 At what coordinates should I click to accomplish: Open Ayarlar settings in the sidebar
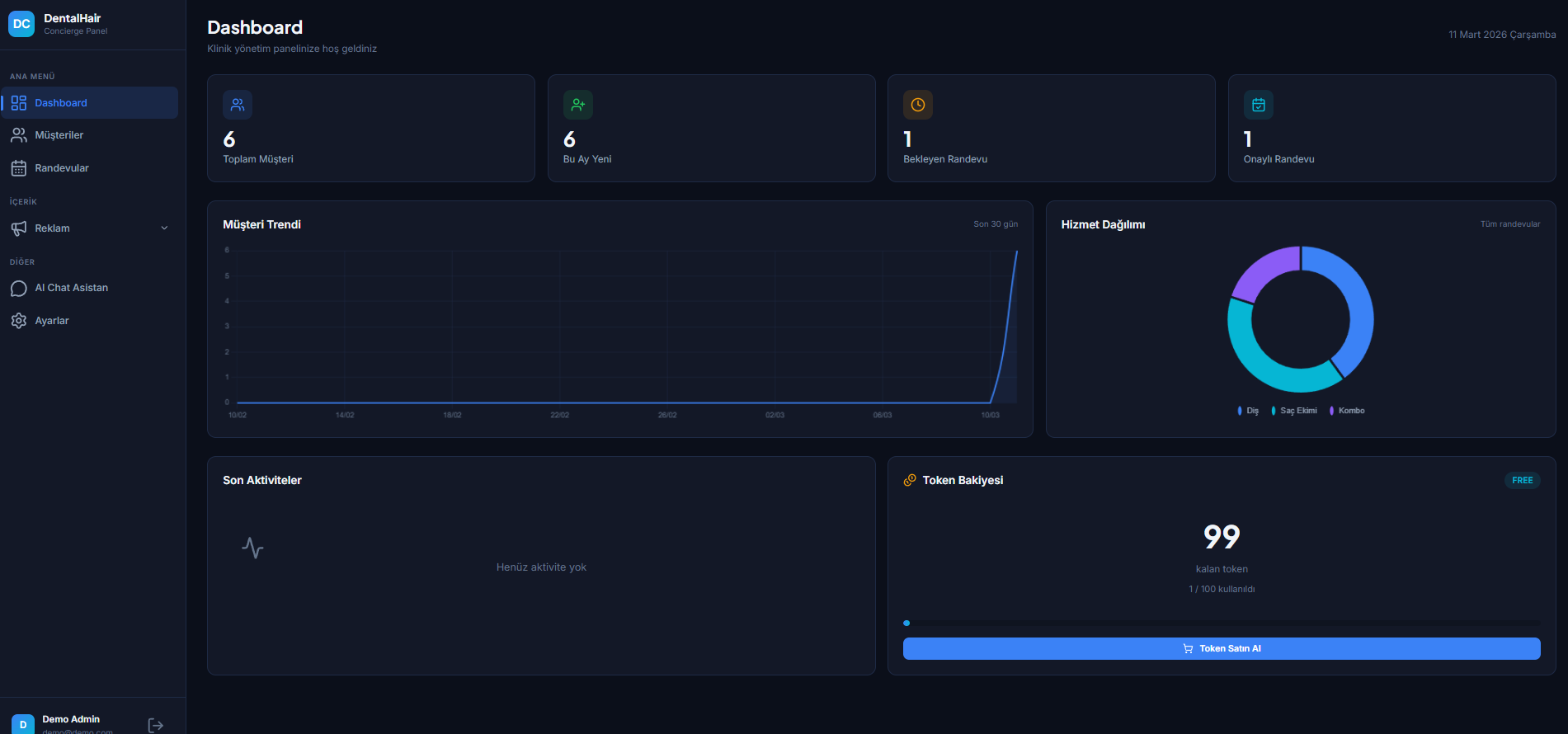(x=52, y=321)
